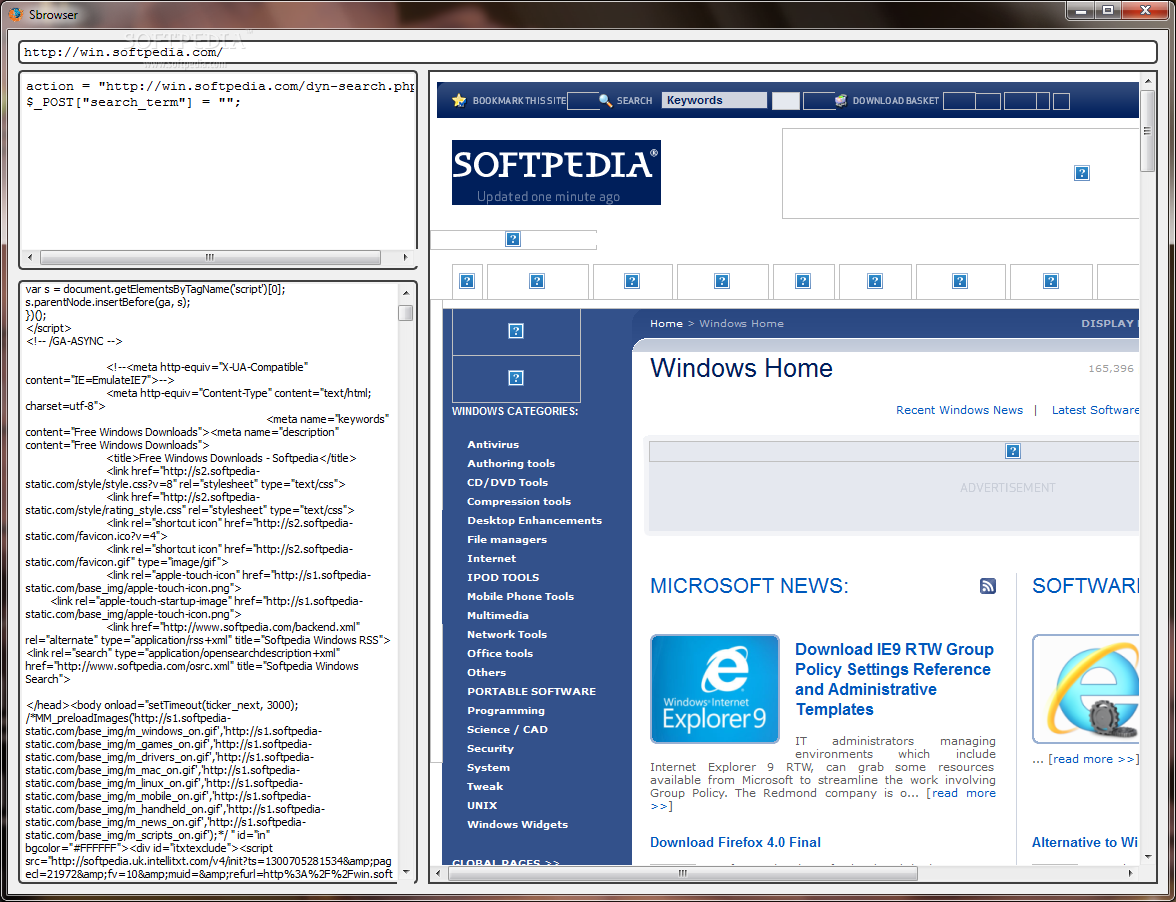Click the Softpedia logo banner
Screen dimensions: 1176x902
(x=556, y=172)
